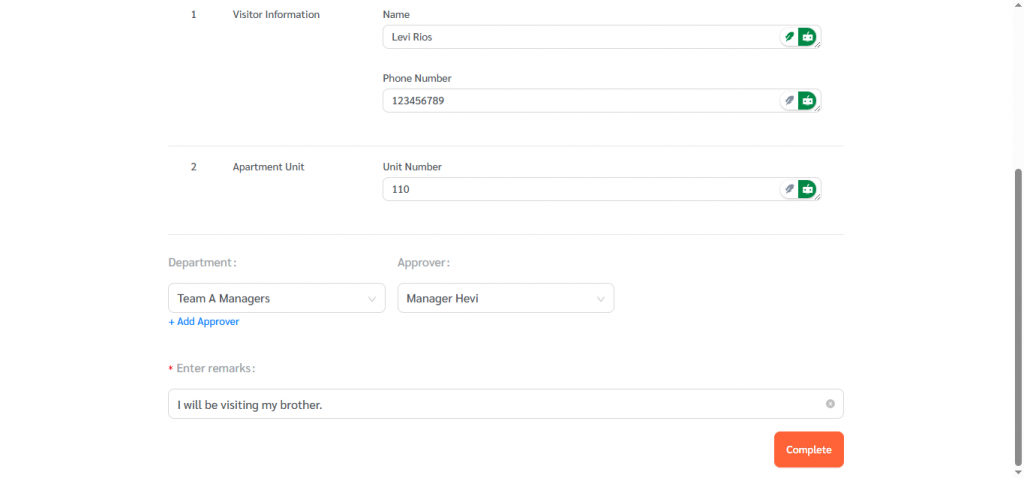Grab the resize handle of the Name textarea
The width and height of the screenshot is (1024, 478).
[818, 45]
